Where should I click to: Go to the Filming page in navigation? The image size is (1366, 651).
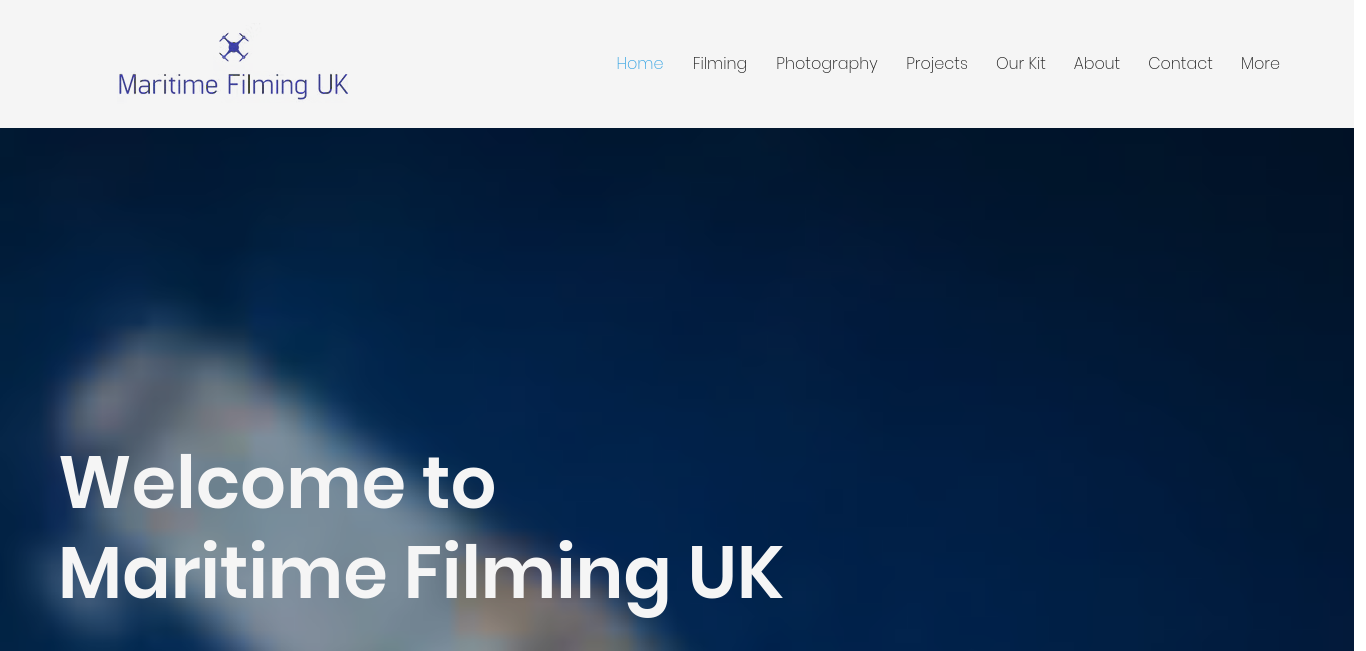(x=720, y=63)
